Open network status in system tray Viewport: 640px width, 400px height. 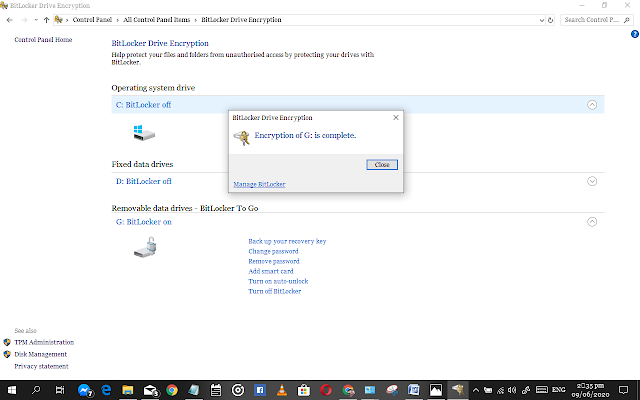pos(500,390)
